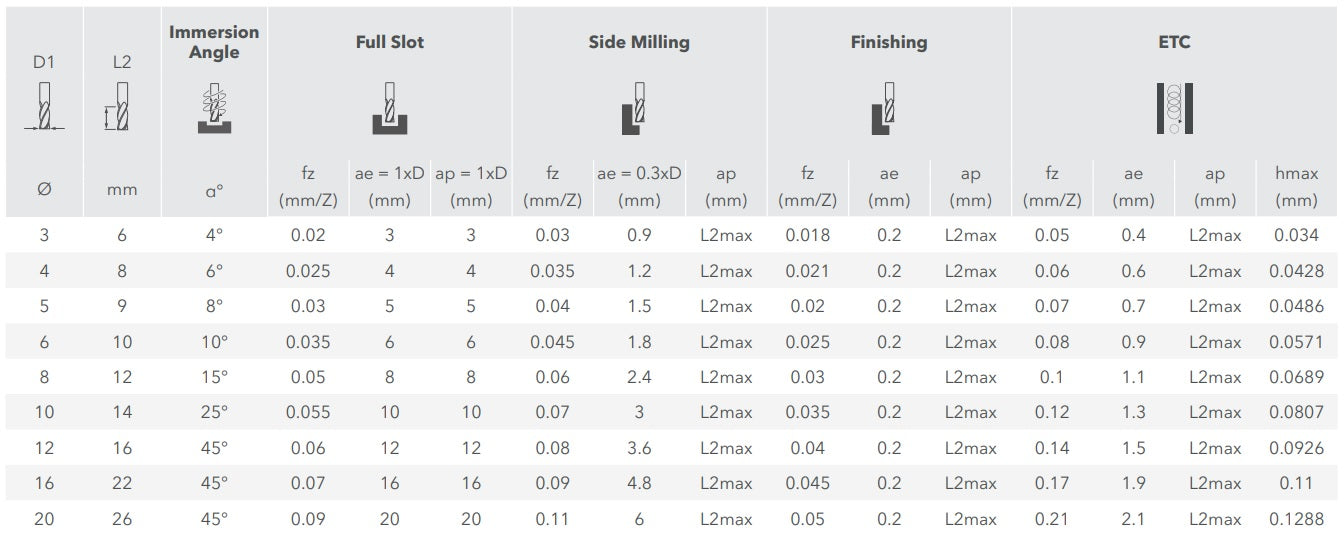Select the hmax (mm) column header
The image size is (1344, 546).
coord(1296,187)
